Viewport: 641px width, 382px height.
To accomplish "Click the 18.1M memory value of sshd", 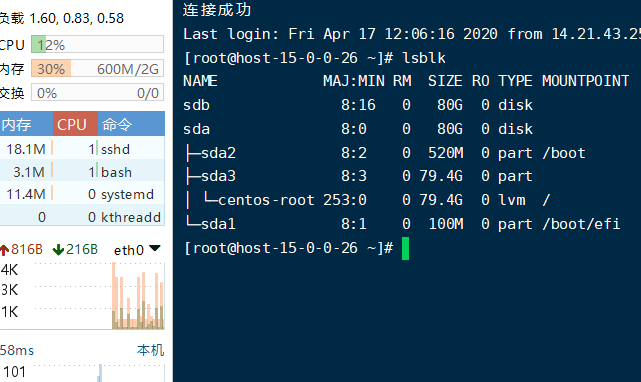I will [25, 149].
